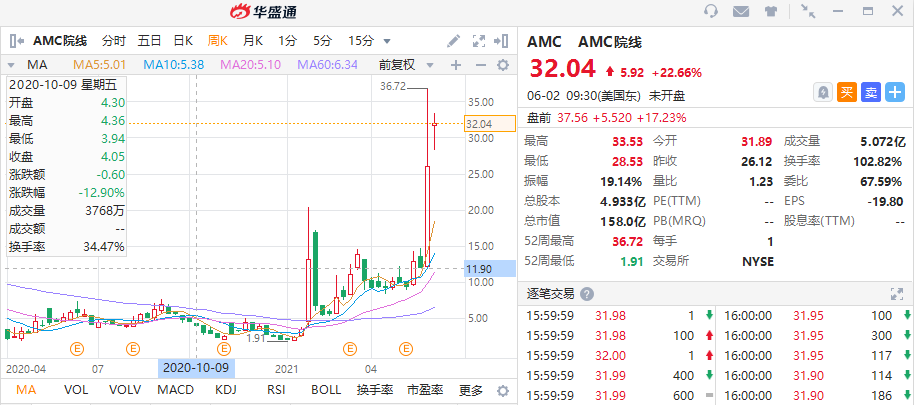Open the mail messages icon

pos(741,11)
